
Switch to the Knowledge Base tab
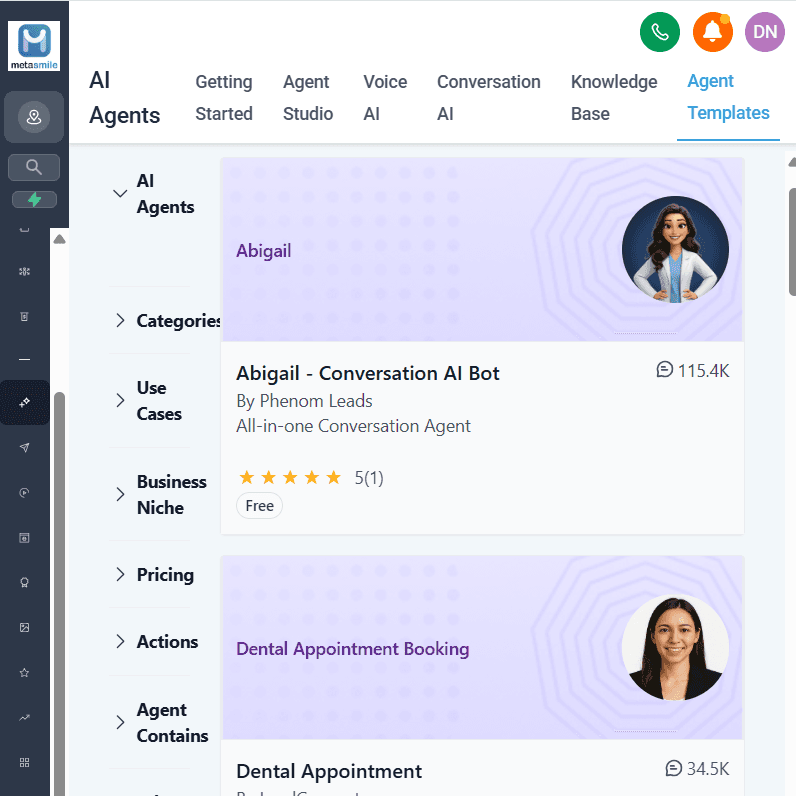pyautogui.click(x=614, y=97)
